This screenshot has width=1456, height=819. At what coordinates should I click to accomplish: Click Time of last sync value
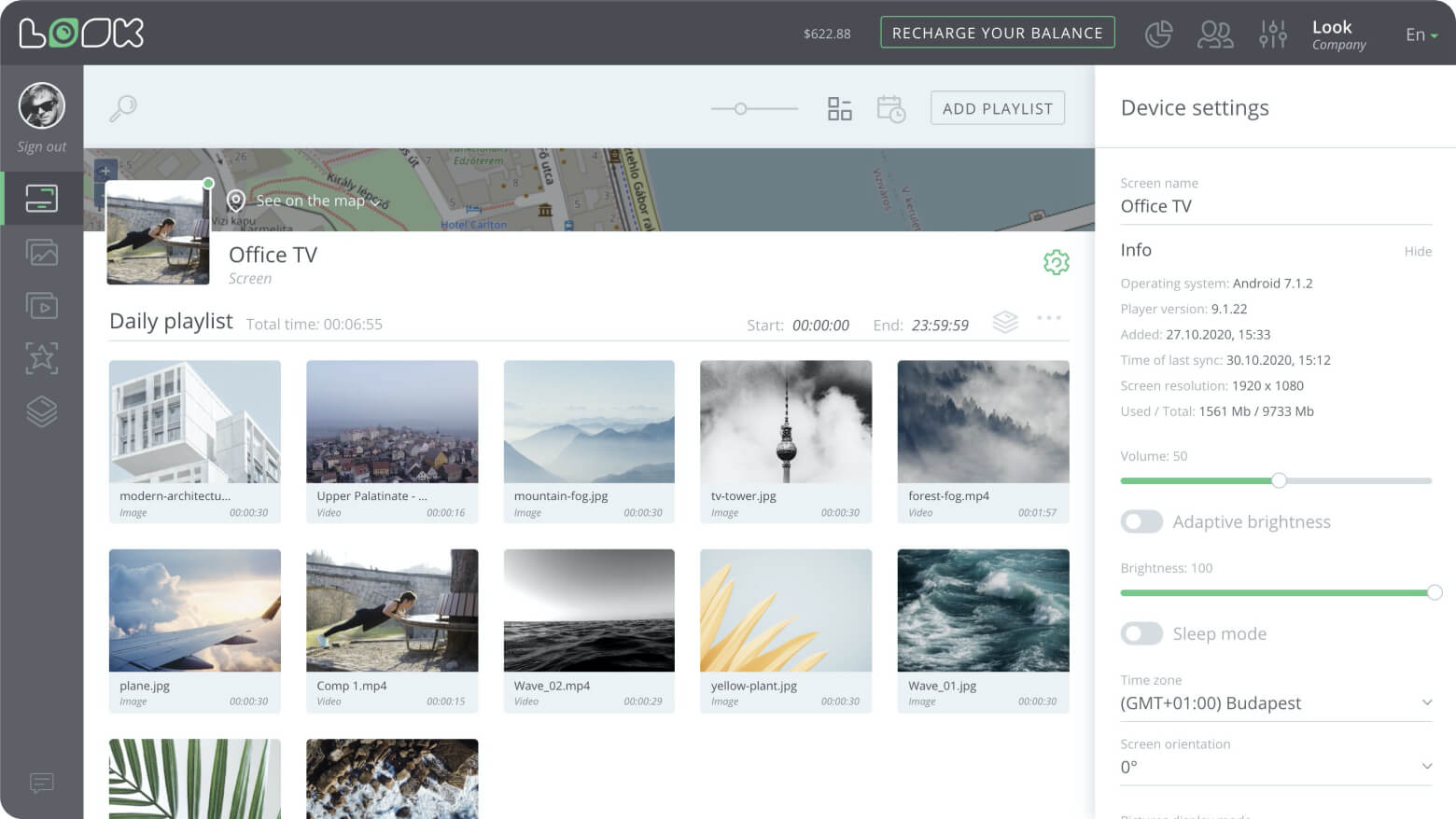pos(1279,360)
